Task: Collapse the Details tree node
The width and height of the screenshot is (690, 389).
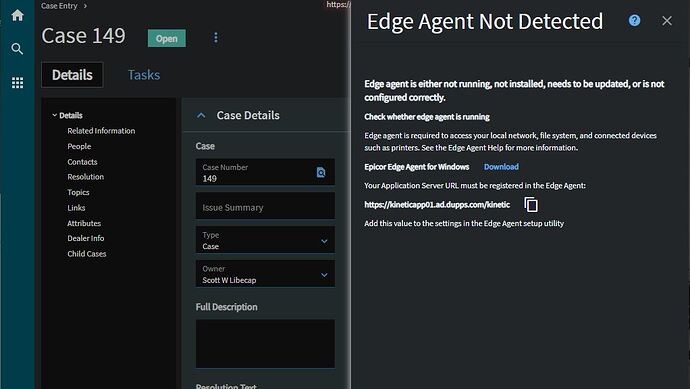Action: click(55, 115)
